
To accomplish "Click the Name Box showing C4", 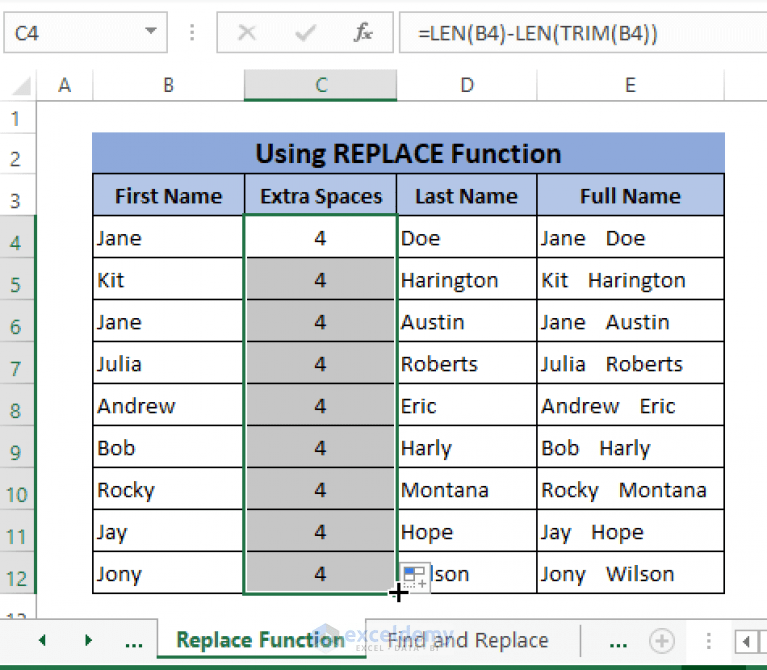I will [86, 33].
